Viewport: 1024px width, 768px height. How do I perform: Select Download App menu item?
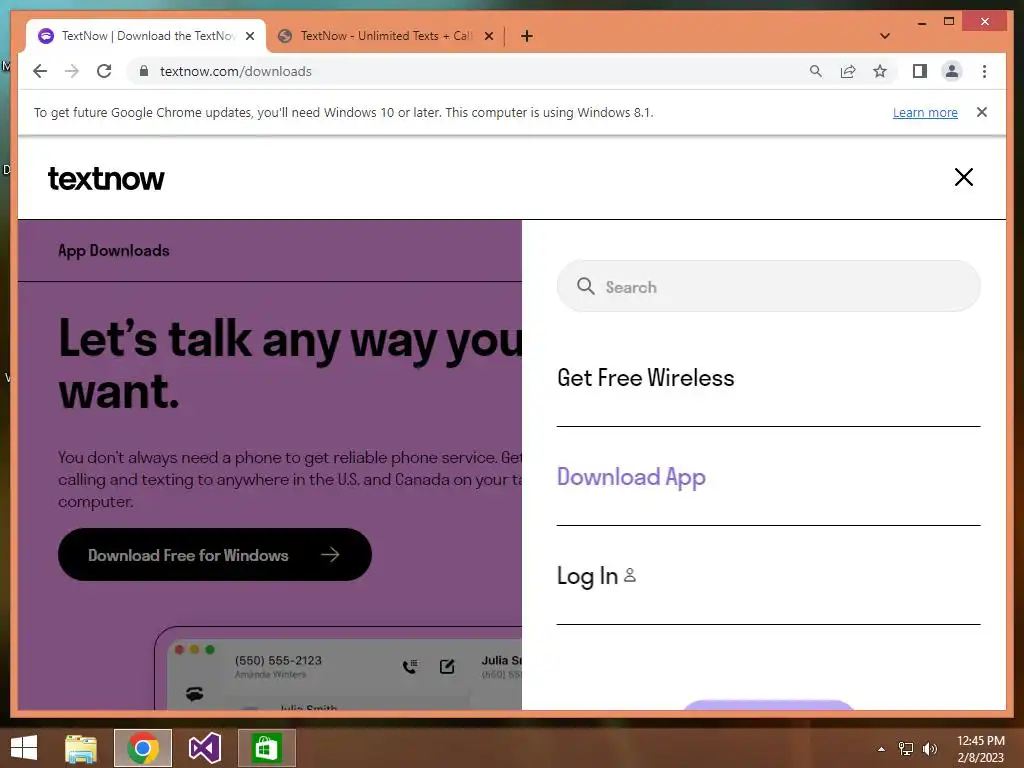tap(631, 477)
